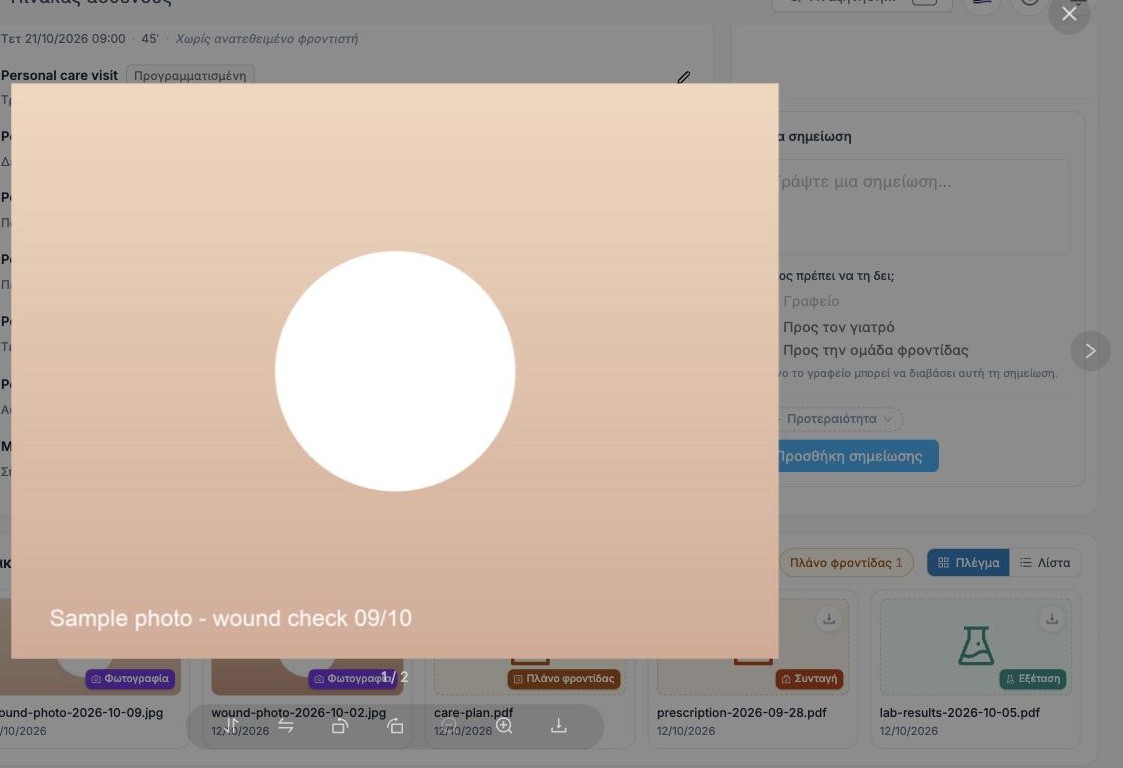Viewport: 1123px width, 768px height.
Task: Toggle the 'Προς την ομάδα φροντίδας' option
Action: click(x=875, y=350)
